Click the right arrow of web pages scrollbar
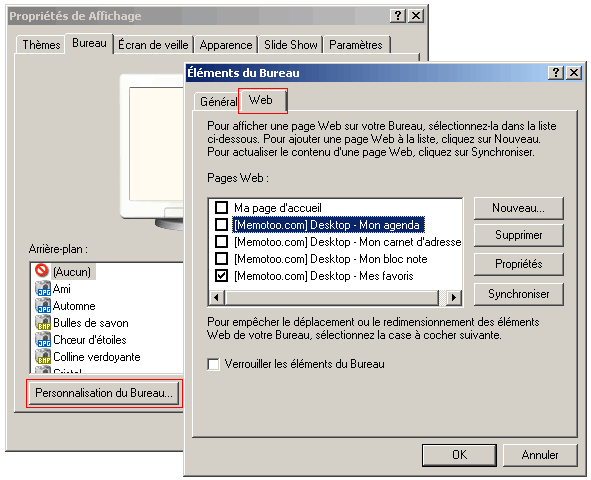This screenshot has height=480, width=591. coord(454,298)
